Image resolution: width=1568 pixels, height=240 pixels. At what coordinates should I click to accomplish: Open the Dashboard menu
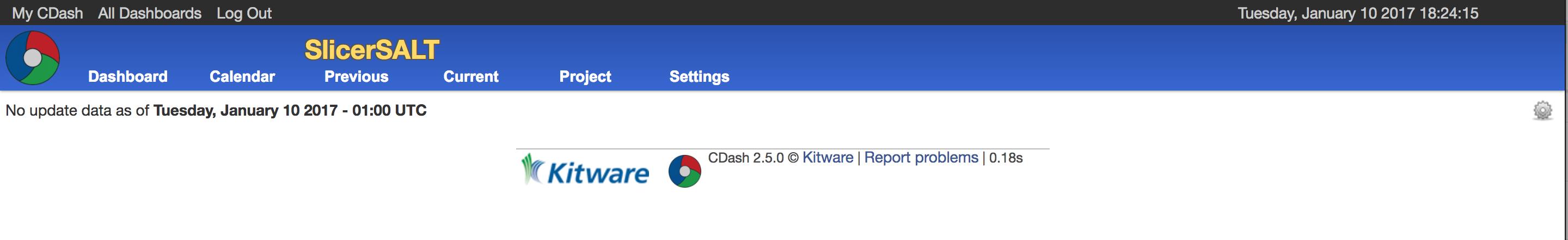click(x=128, y=77)
